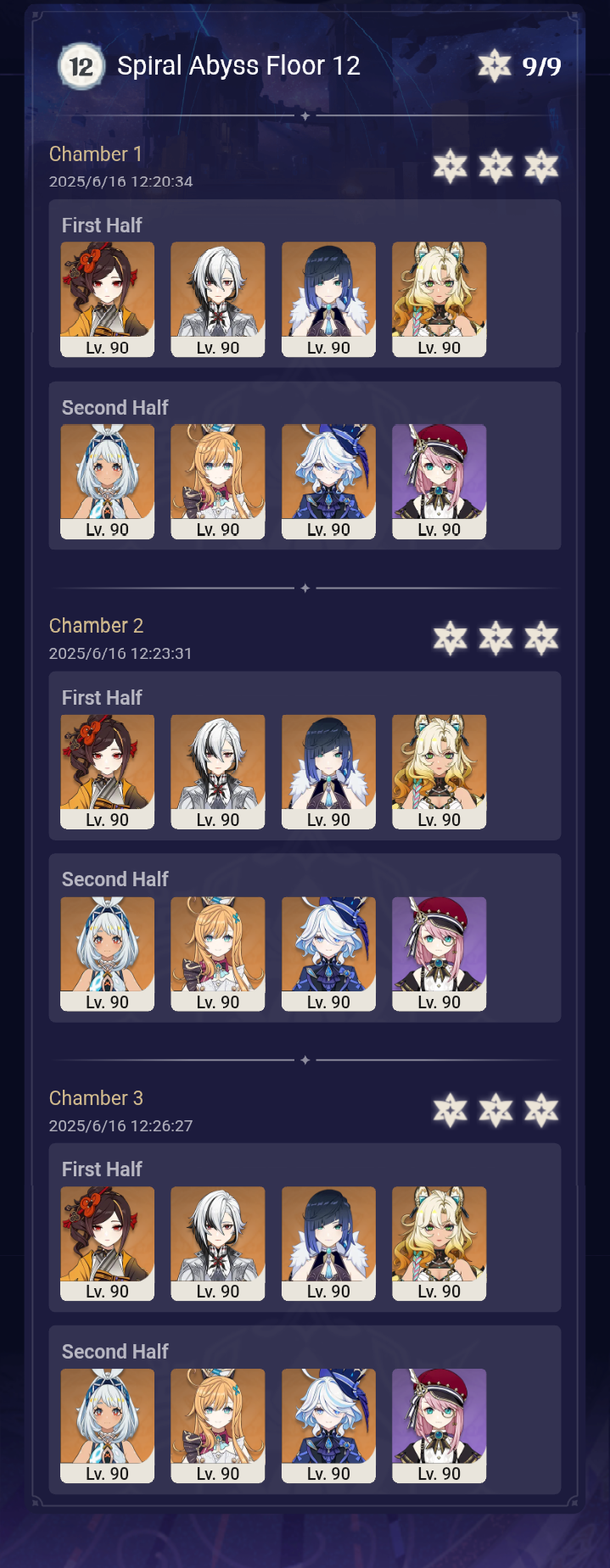This screenshot has height=1568, width=610.
Task: Click blue-haired character portrait in Chamber 1 First Half
Action: 328,299
